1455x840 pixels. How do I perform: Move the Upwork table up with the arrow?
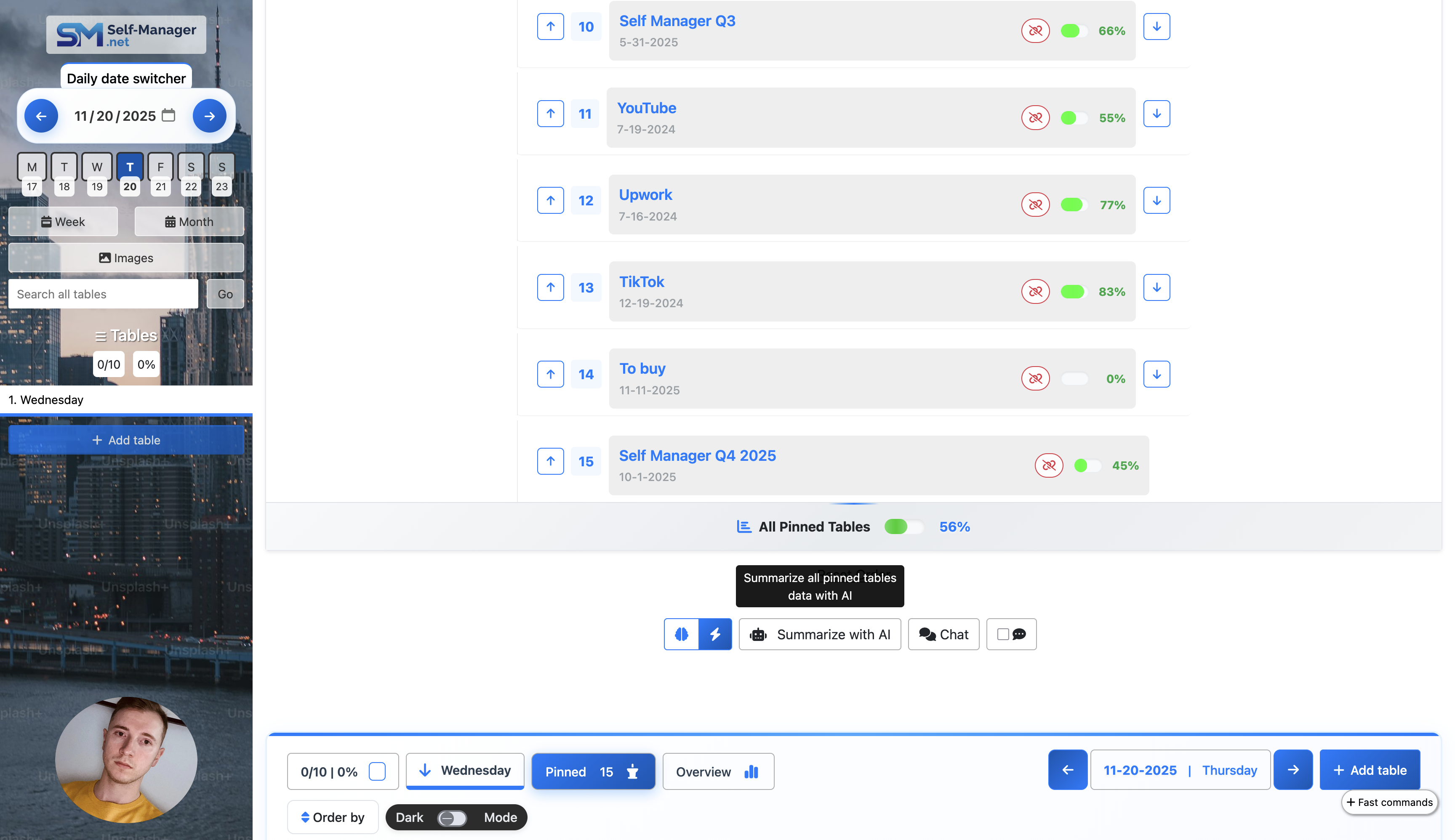pos(550,200)
